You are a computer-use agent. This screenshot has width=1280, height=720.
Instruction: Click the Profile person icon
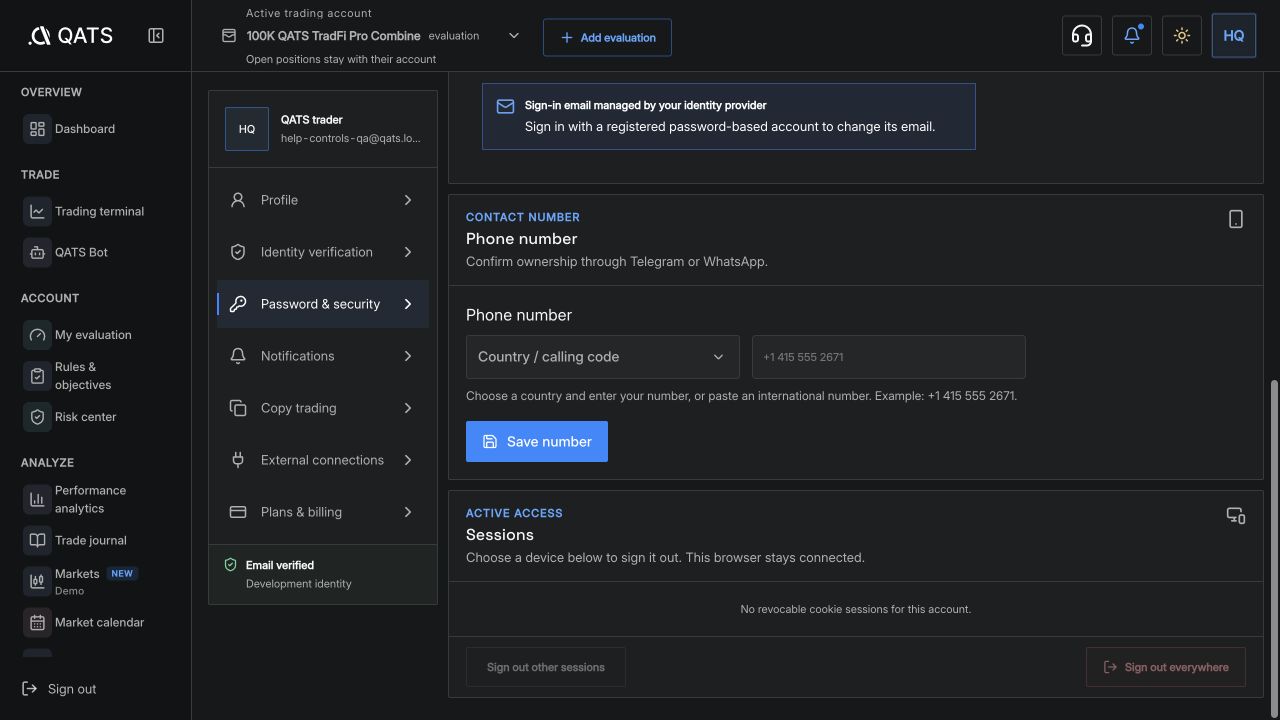[238, 200]
